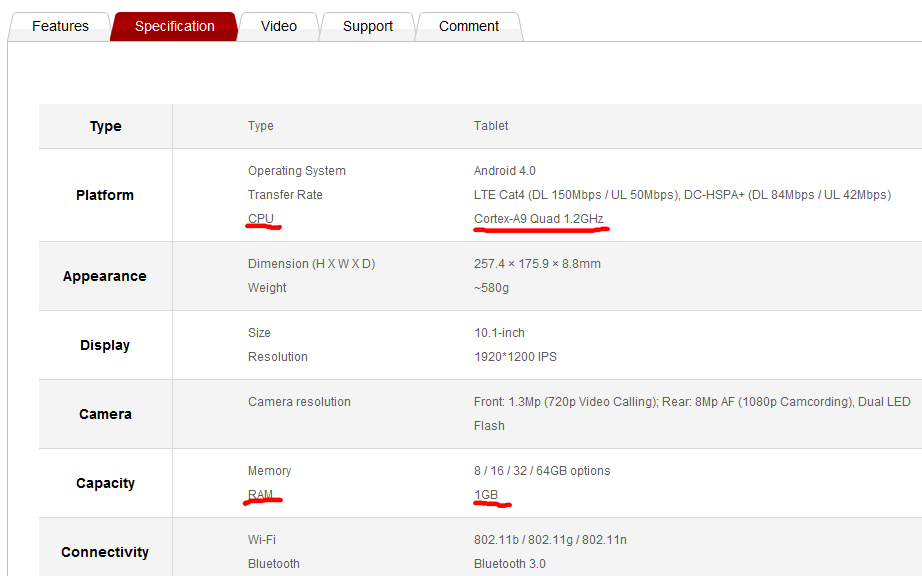
Task: Open the Comment tab
Action: coord(469,26)
